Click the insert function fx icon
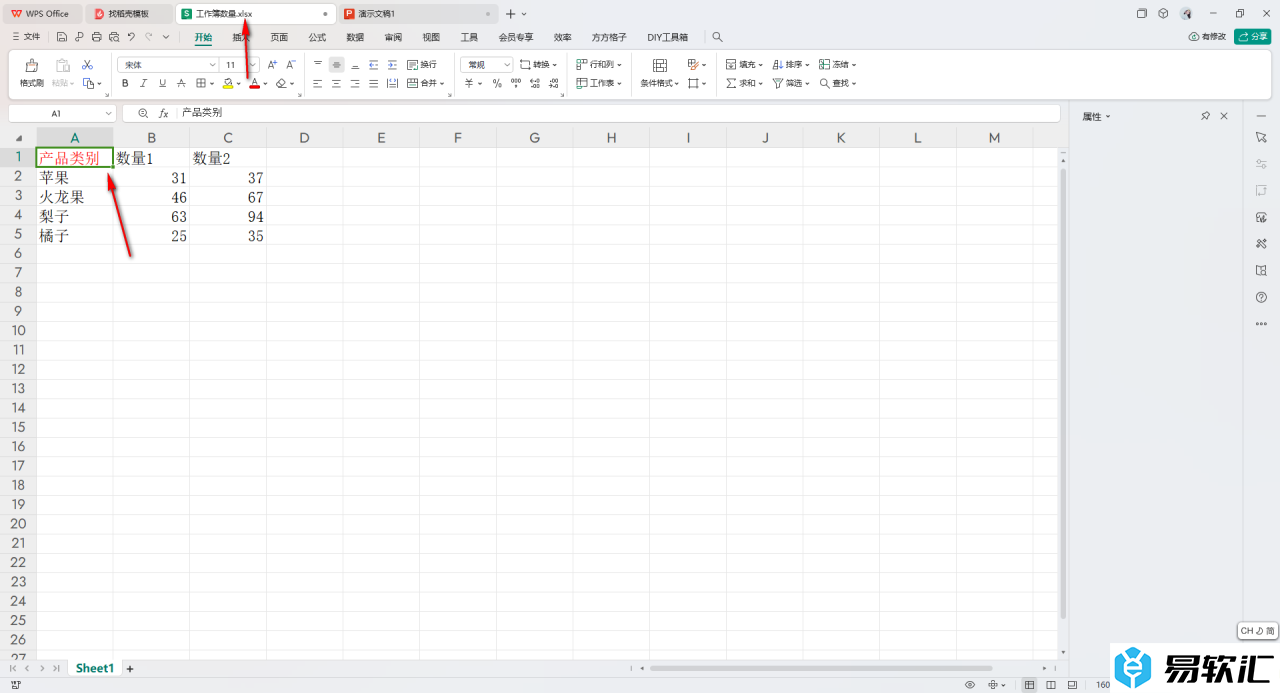 click(x=163, y=113)
